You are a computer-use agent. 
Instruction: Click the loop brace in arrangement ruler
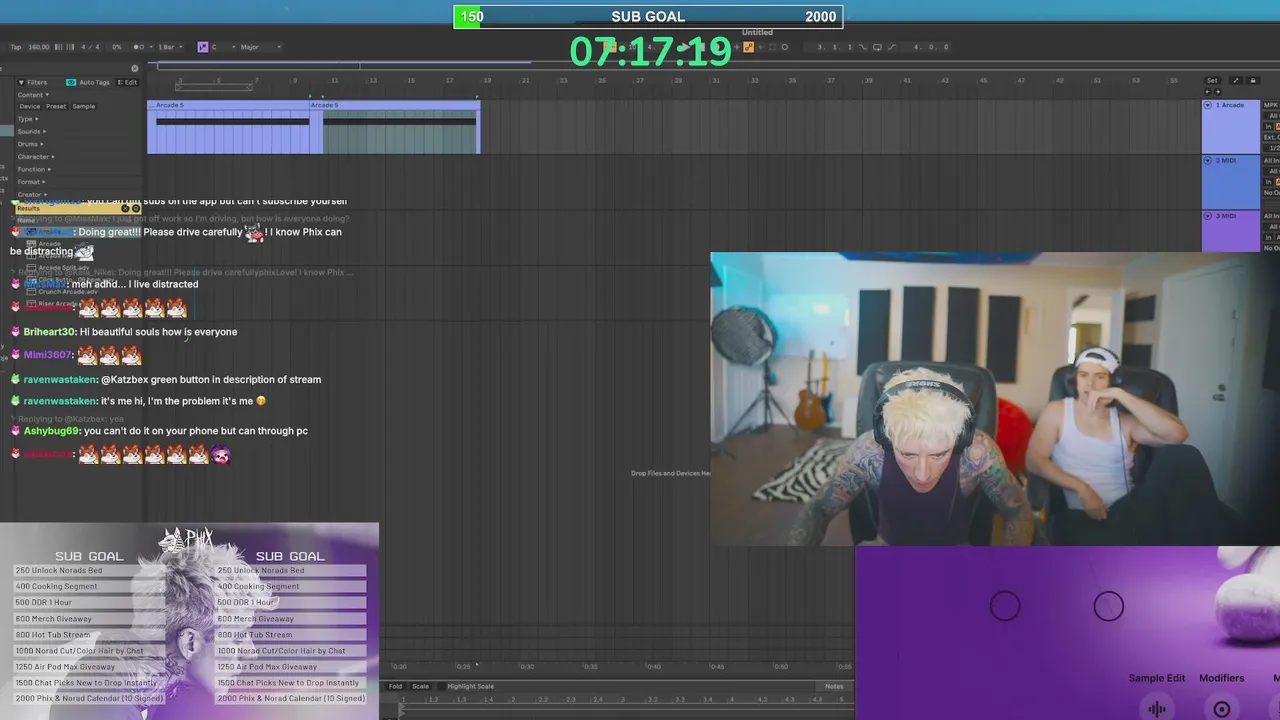click(x=213, y=87)
